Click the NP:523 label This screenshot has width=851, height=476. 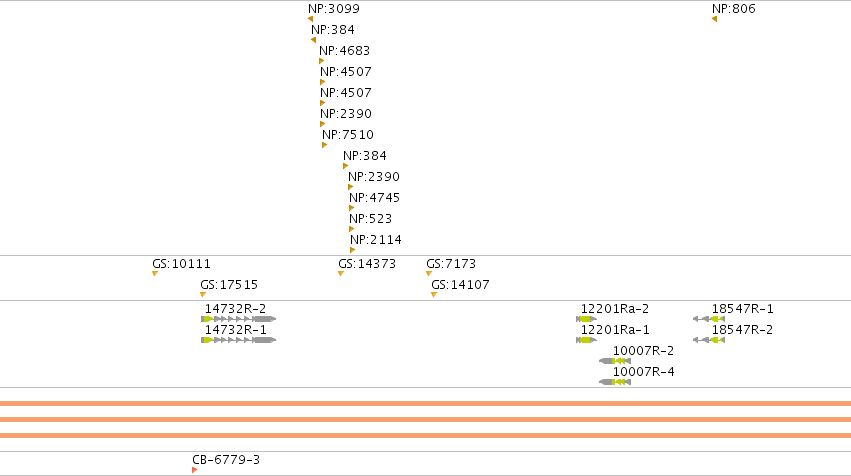370,219
